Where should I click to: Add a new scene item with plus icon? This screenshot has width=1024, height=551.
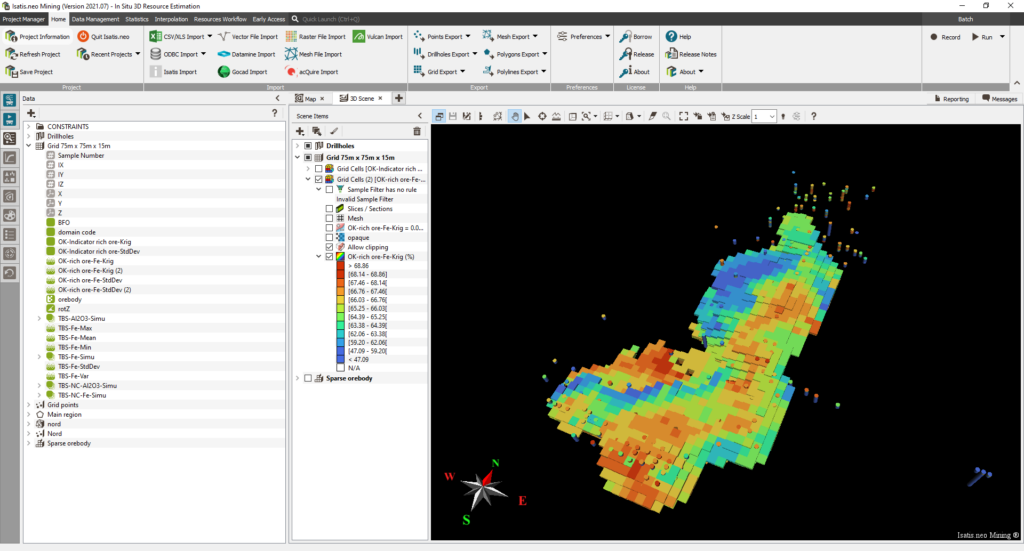[x=300, y=131]
